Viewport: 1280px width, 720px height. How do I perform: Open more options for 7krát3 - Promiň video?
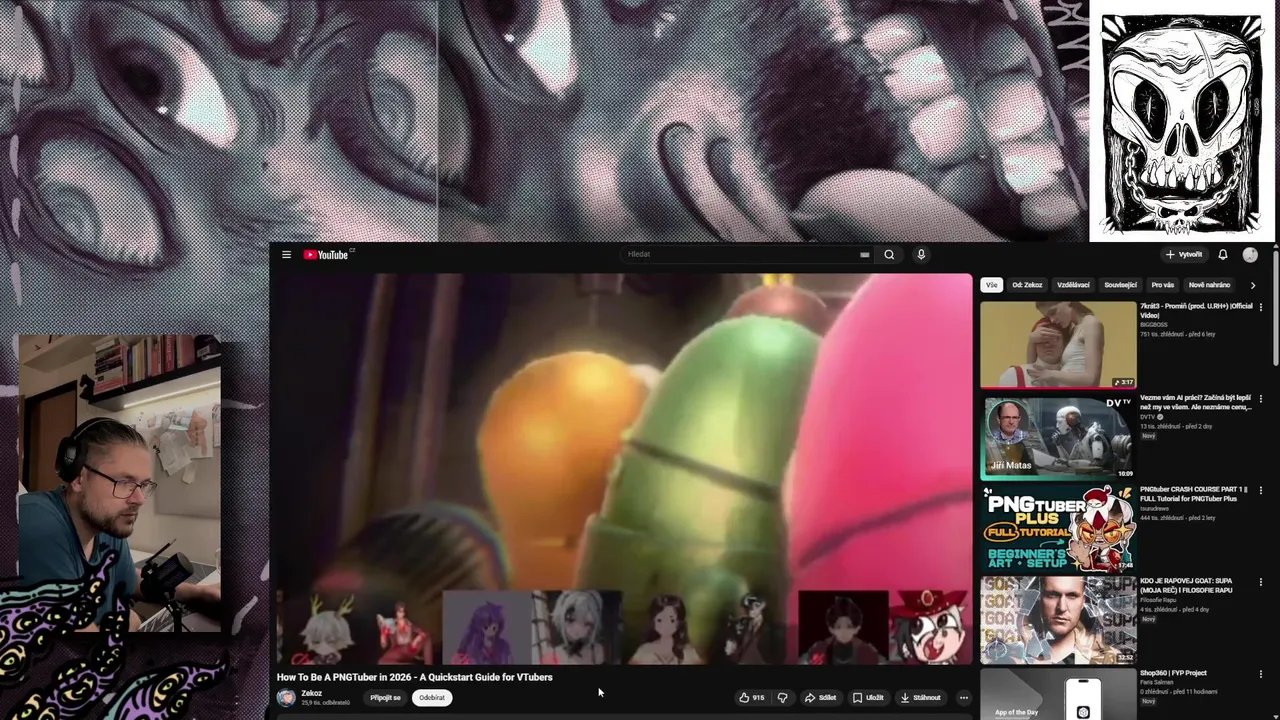point(1260,307)
